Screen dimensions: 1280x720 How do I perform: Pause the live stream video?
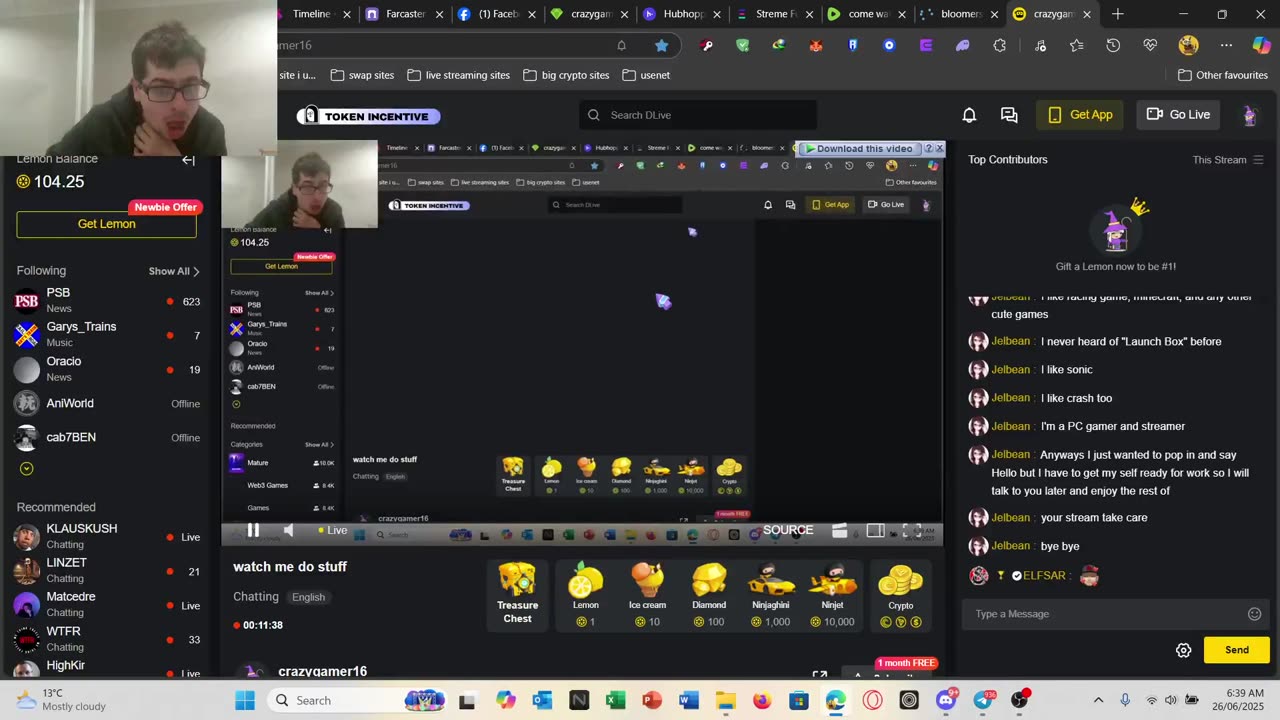point(253,531)
